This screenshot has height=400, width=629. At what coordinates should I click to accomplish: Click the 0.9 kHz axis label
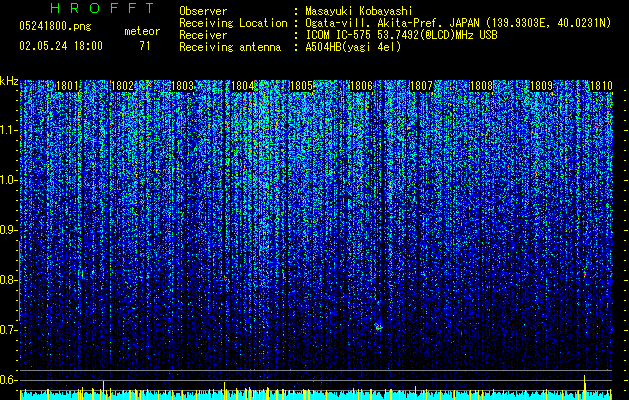click(x=8, y=230)
